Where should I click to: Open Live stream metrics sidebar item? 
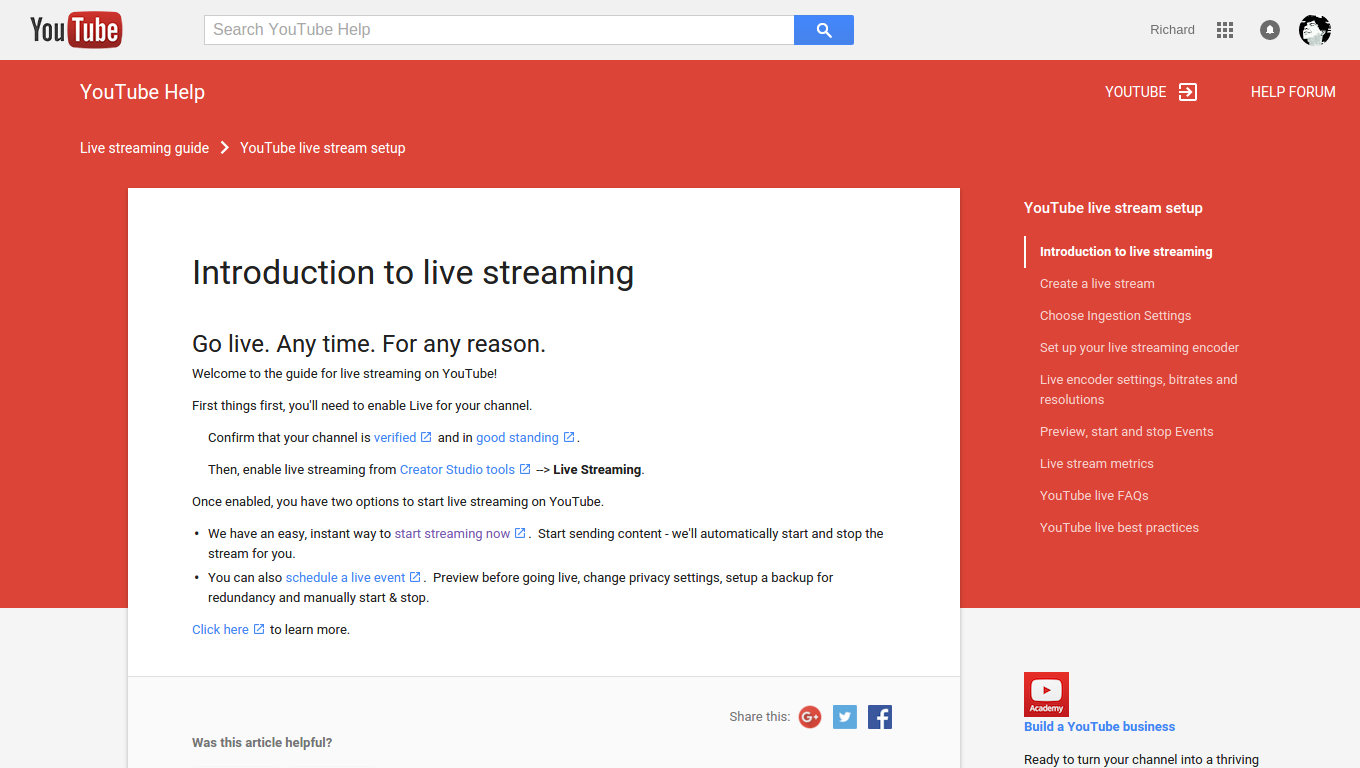[x=1097, y=464]
